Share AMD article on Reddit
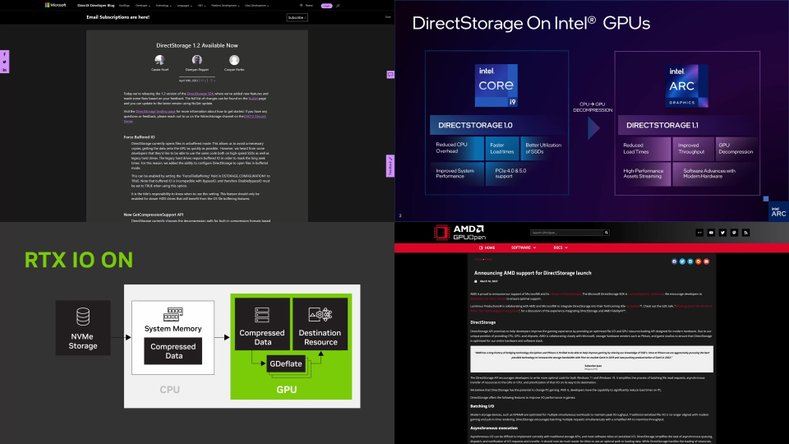Screen dimensions: 789x444 point(698,261)
